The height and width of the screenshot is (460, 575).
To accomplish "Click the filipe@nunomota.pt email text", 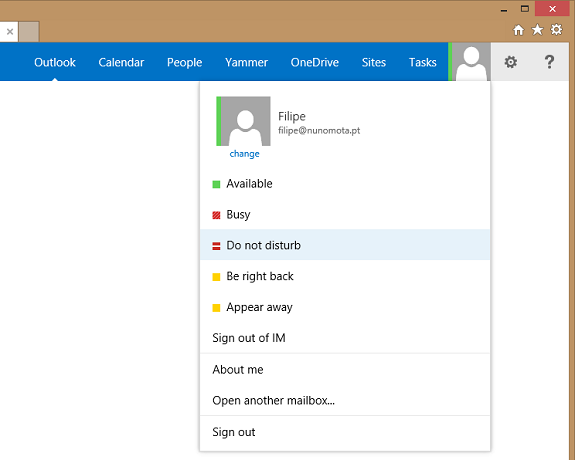I will (x=319, y=131).
